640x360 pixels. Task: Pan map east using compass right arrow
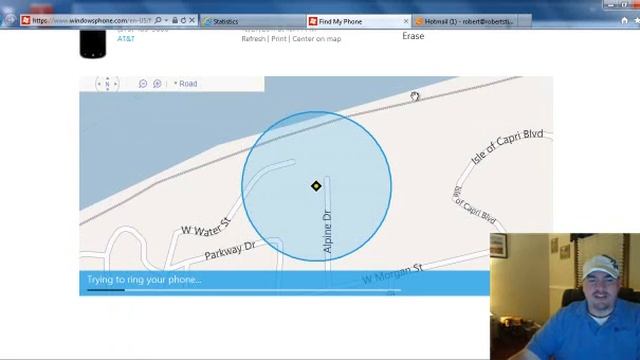coord(116,84)
